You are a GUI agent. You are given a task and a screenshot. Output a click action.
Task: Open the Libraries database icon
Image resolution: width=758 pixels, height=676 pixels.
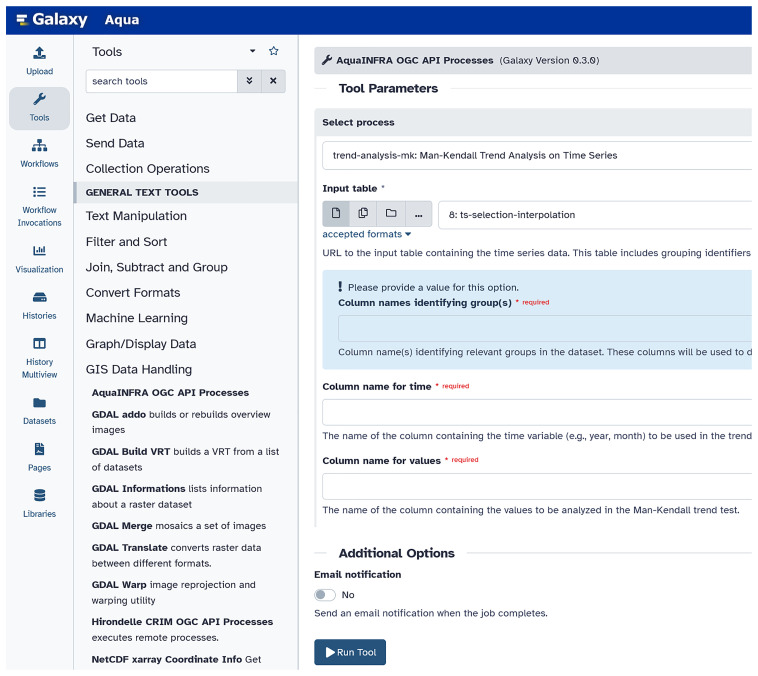39,495
